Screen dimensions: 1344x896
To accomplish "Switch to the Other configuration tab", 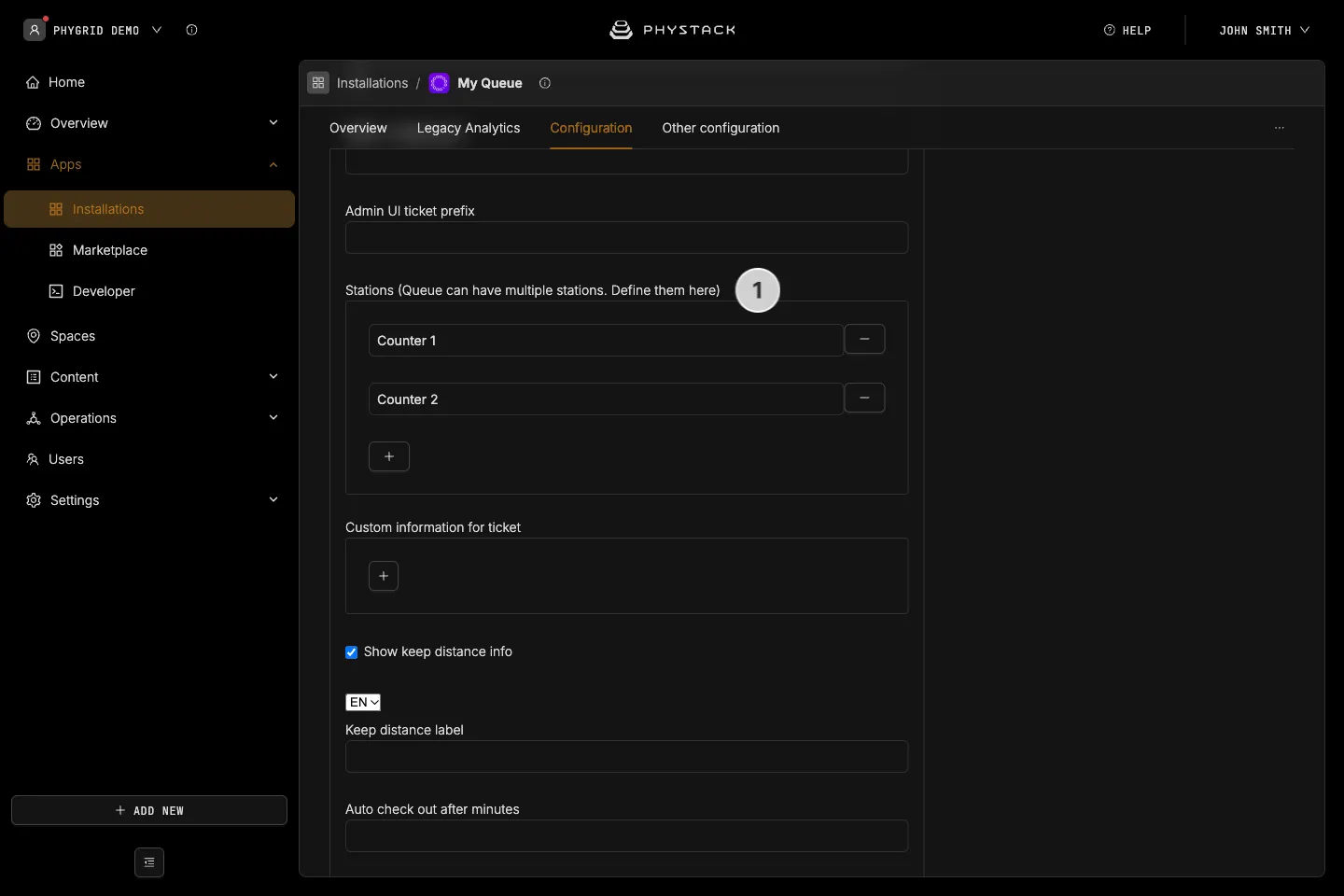I will (721, 128).
